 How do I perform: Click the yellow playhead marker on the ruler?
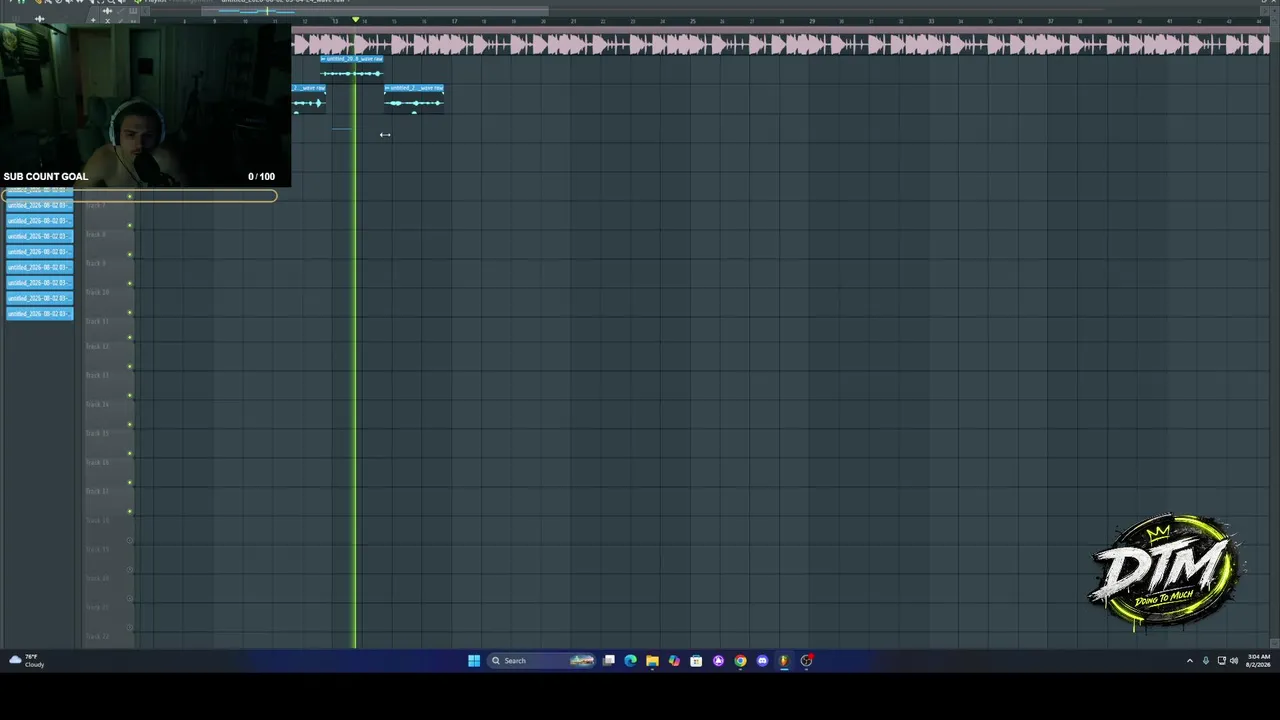point(355,20)
